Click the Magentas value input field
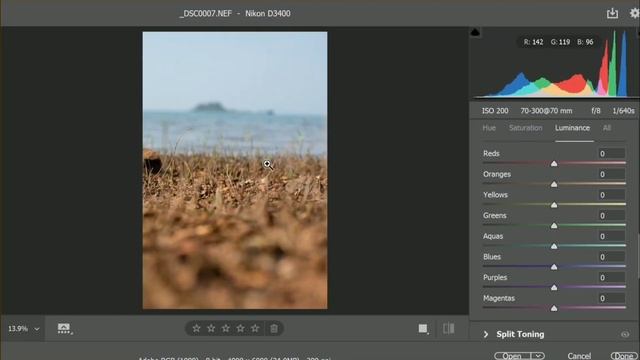Screen dimensions: 640x360 click(x=611, y=298)
